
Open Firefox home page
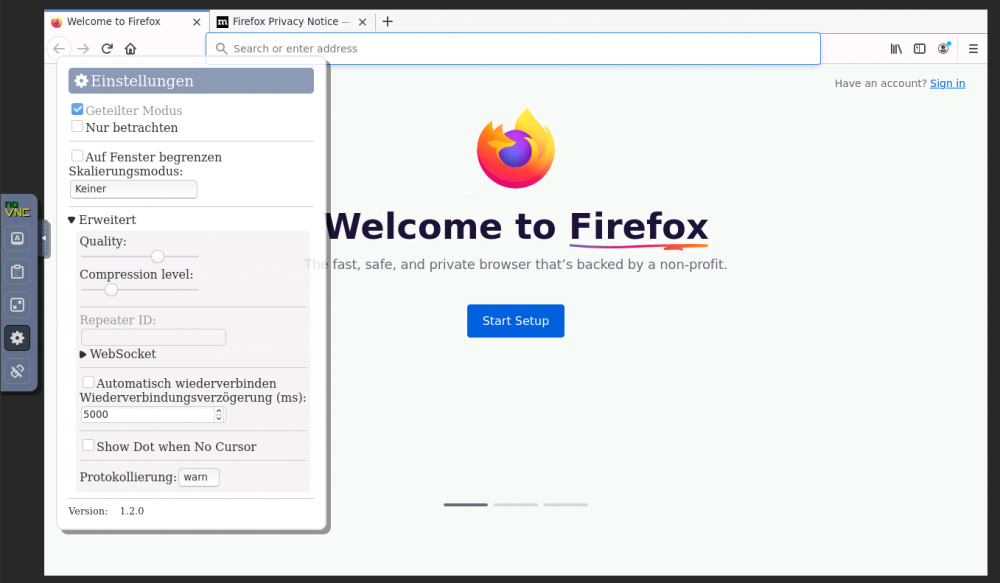point(131,48)
